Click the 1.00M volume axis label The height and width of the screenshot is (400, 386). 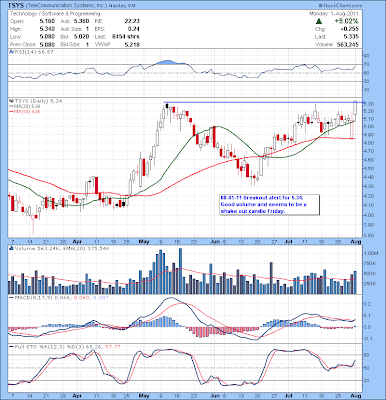coord(371,253)
